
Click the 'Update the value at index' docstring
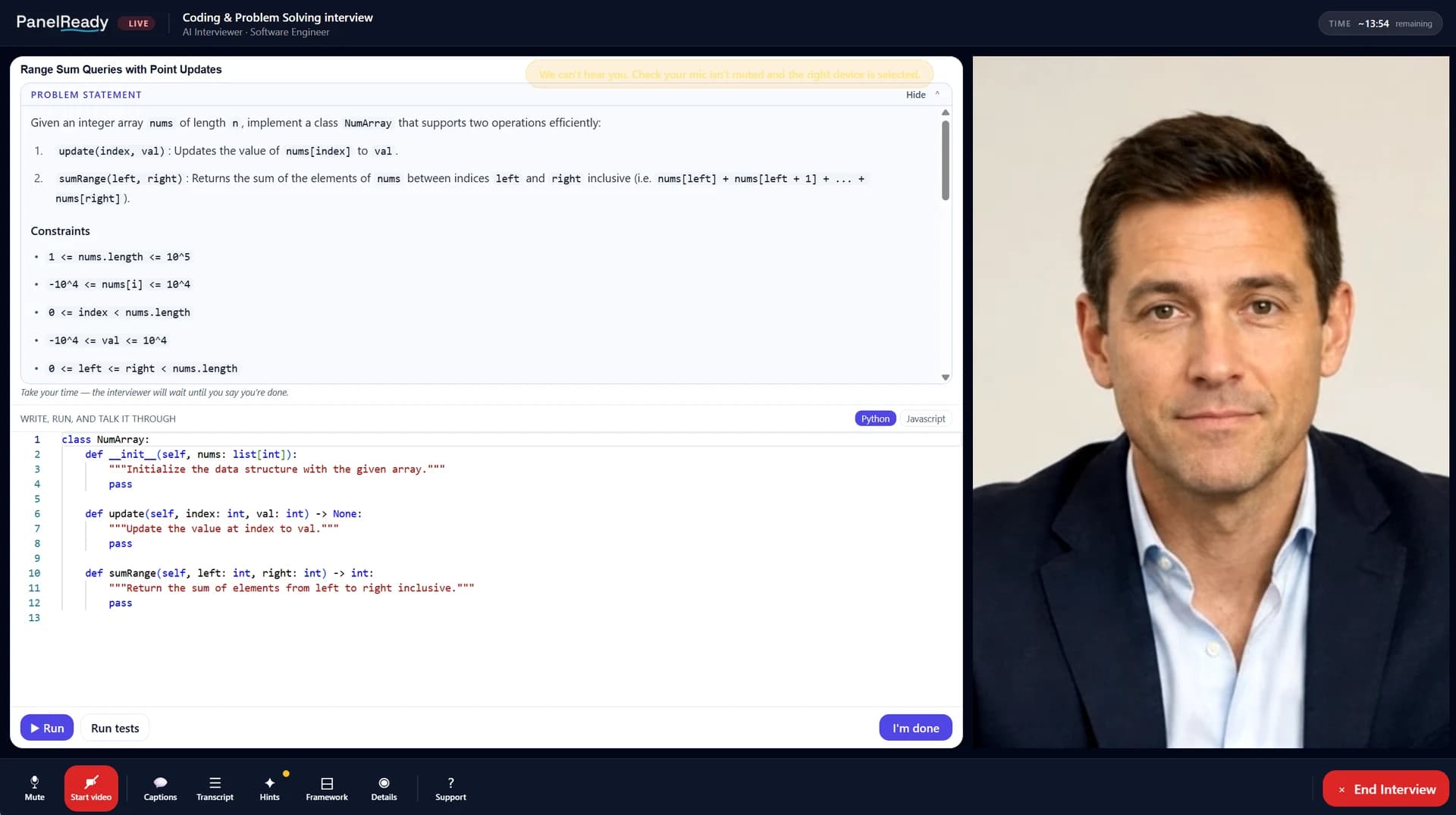(224, 529)
